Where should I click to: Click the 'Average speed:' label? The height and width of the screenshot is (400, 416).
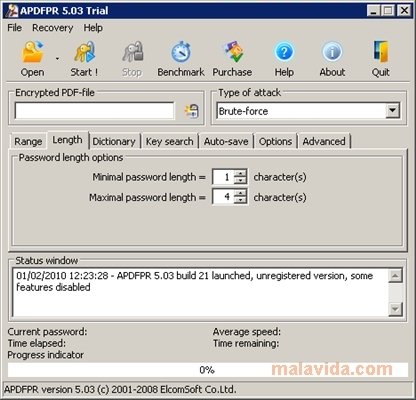coord(247,332)
